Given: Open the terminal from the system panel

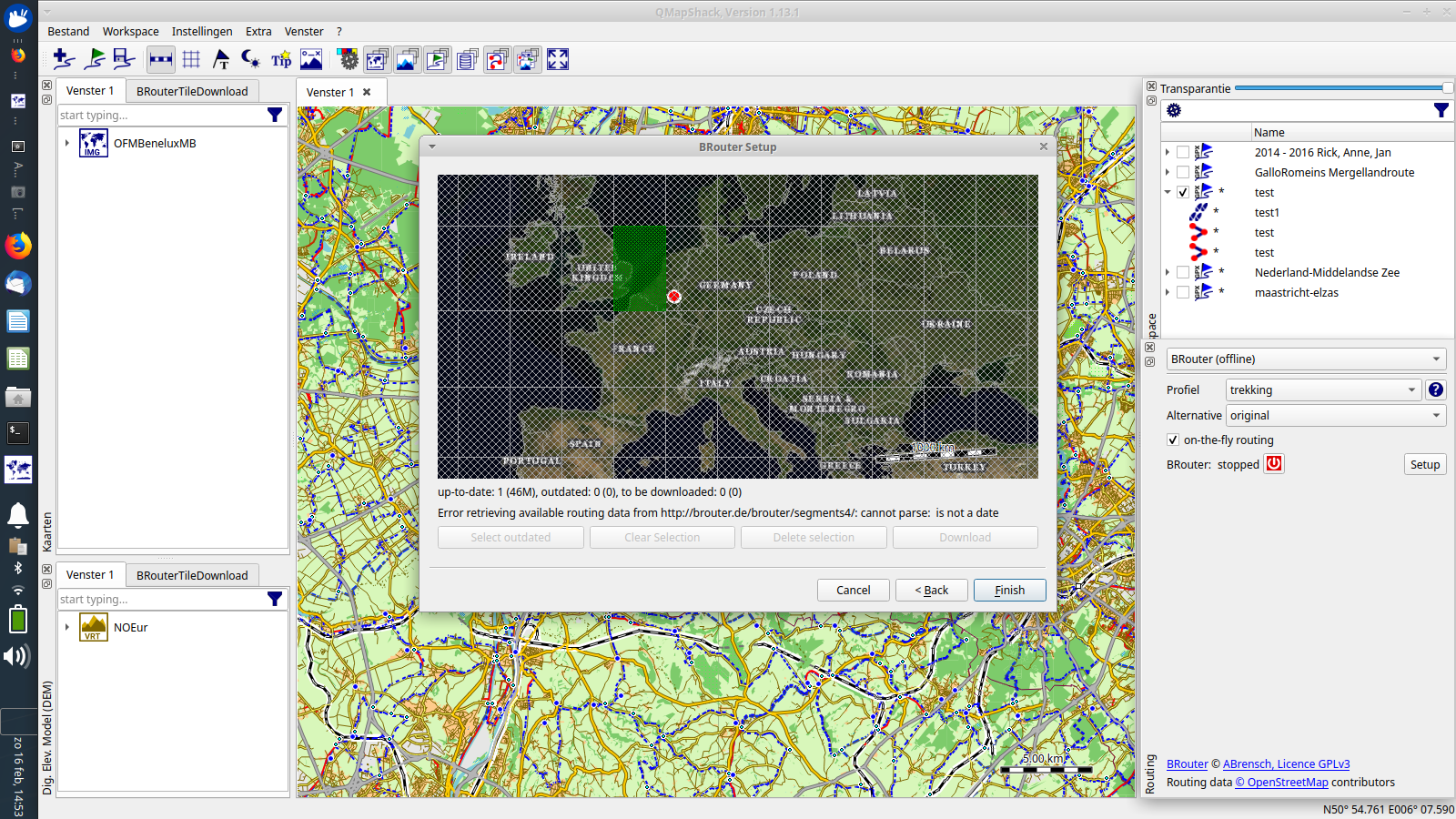Looking at the screenshot, I should click(18, 433).
